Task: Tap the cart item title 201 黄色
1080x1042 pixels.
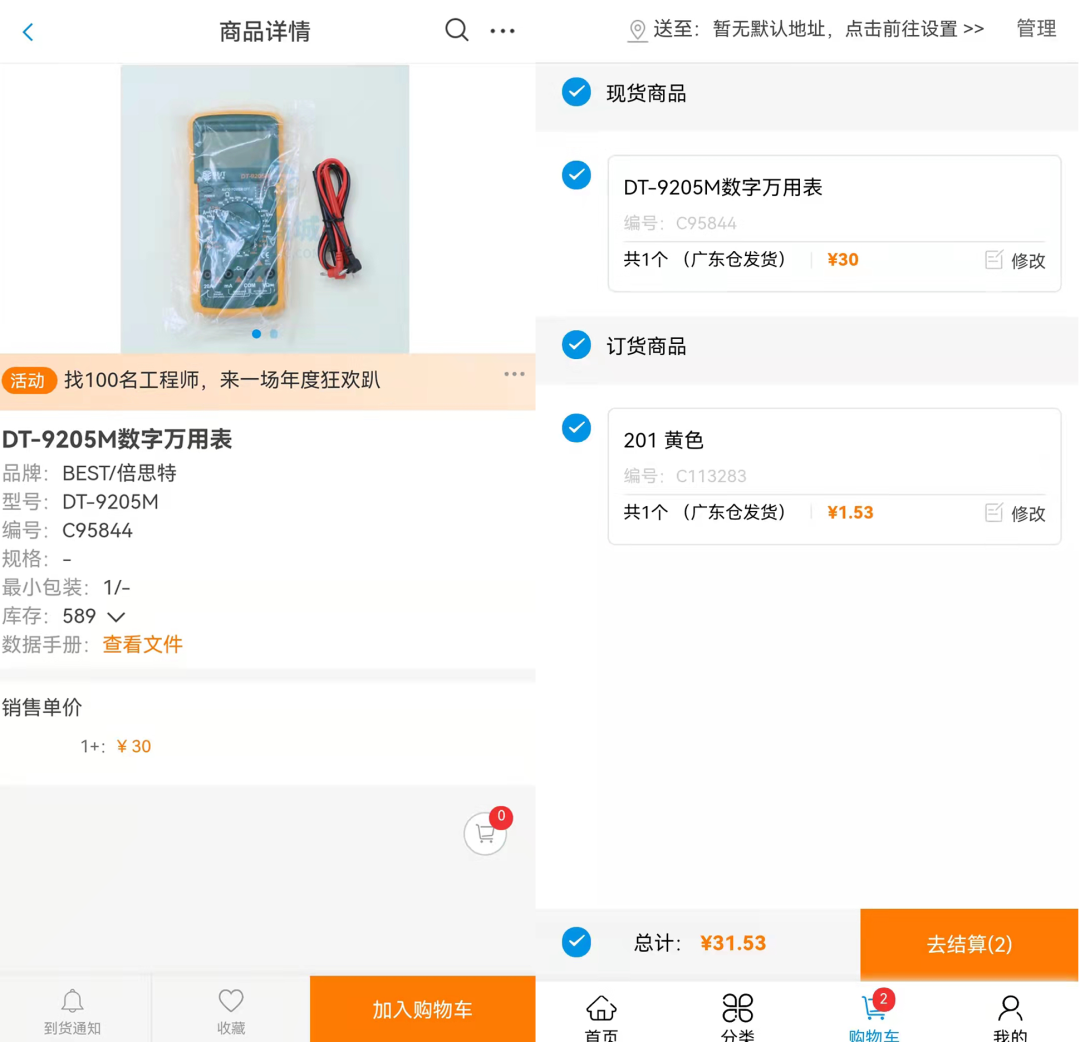Action: 663,440
